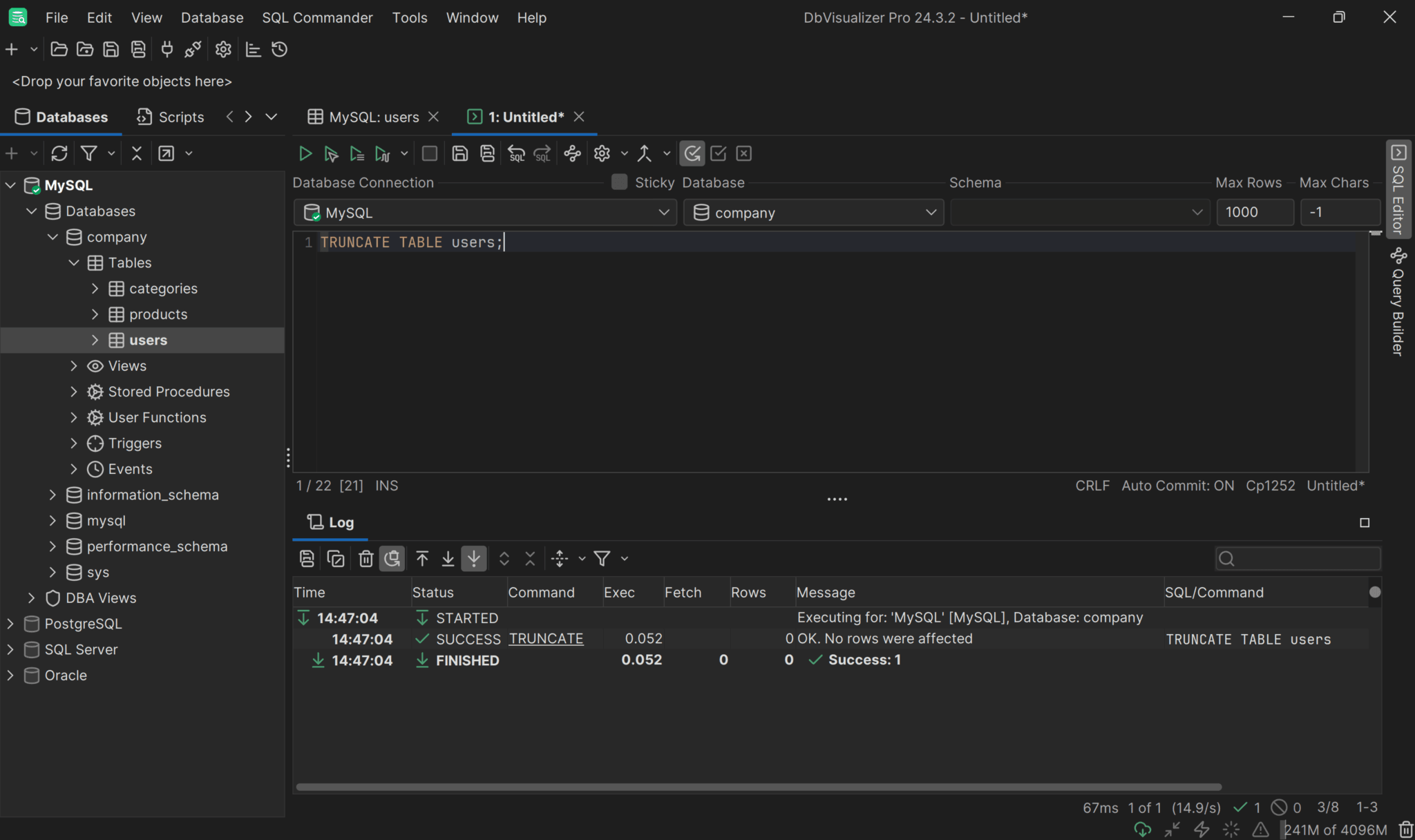Open the Database dropdown showing company

point(813,213)
